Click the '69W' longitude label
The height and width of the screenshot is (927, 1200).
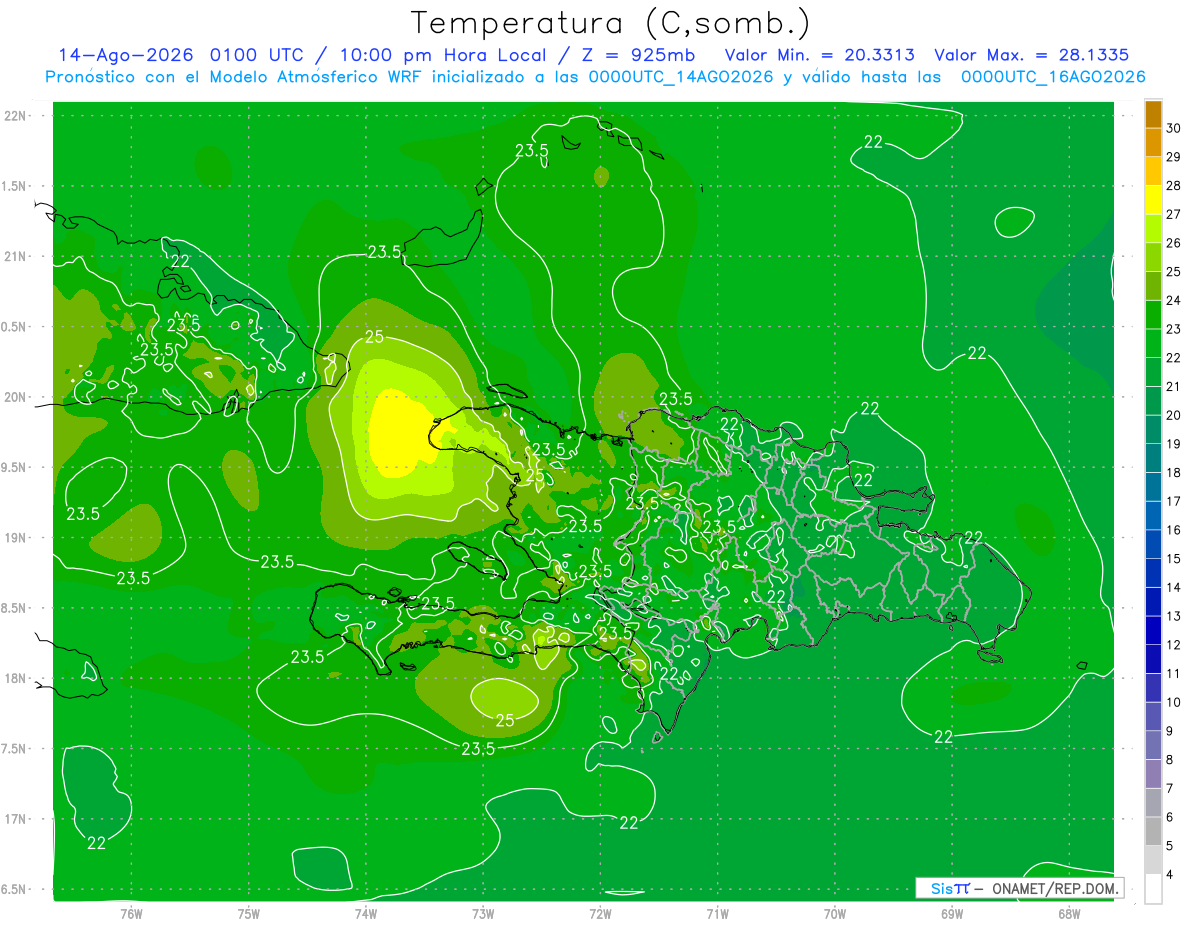pyautogui.click(x=952, y=913)
